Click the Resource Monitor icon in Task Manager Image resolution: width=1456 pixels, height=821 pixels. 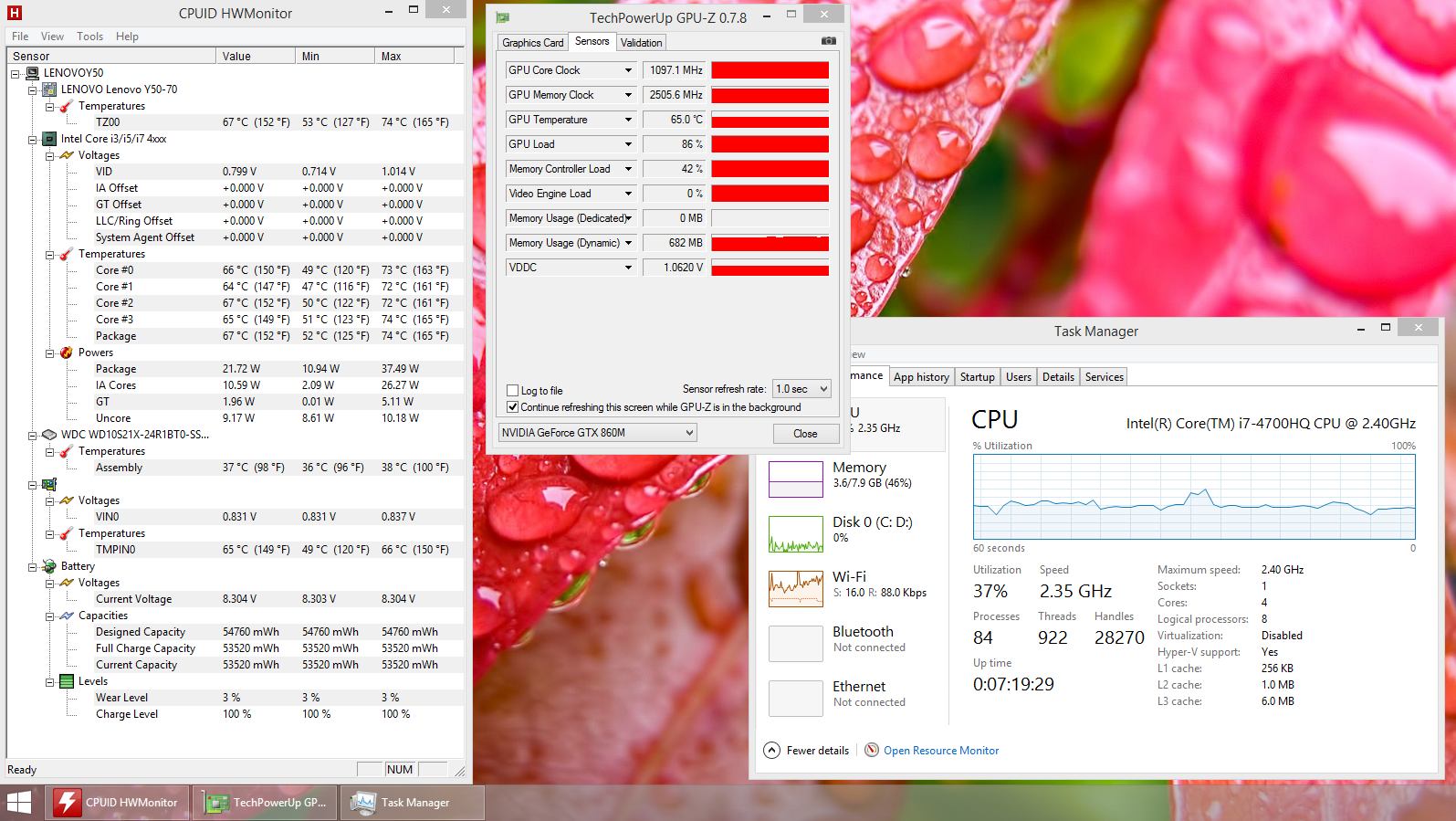tap(872, 750)
